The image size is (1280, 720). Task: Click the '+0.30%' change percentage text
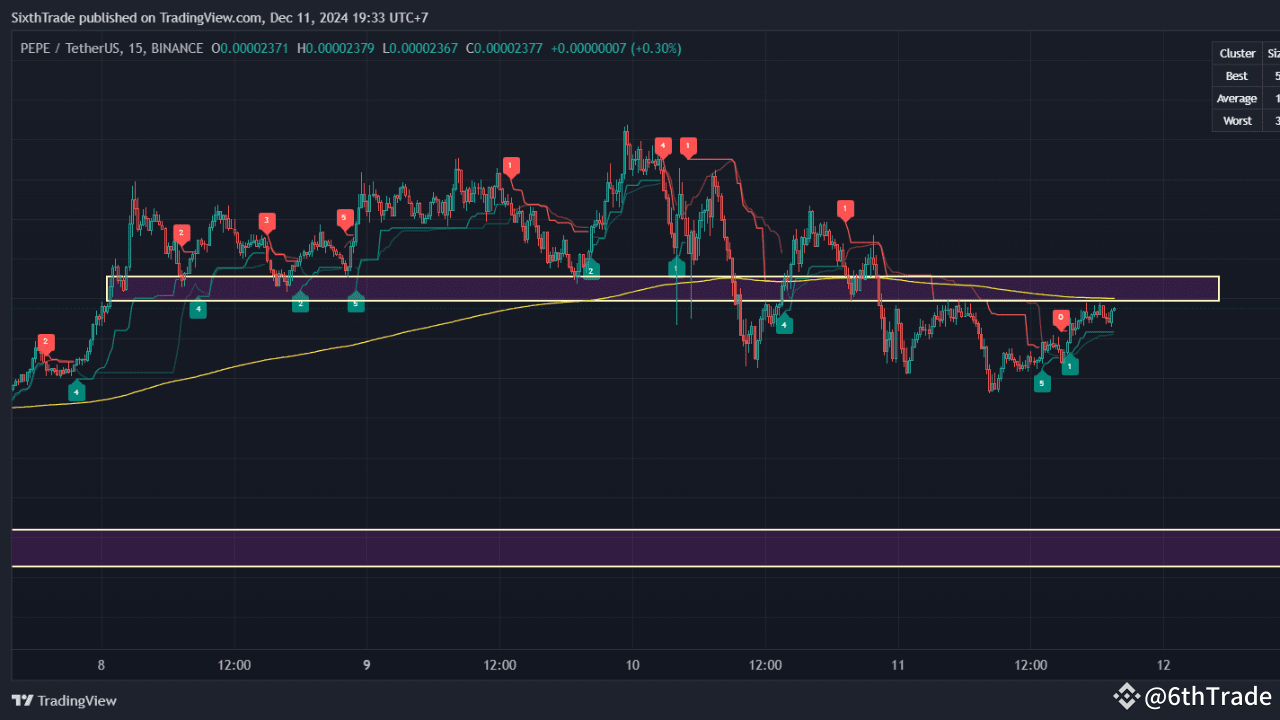[655, 47]
